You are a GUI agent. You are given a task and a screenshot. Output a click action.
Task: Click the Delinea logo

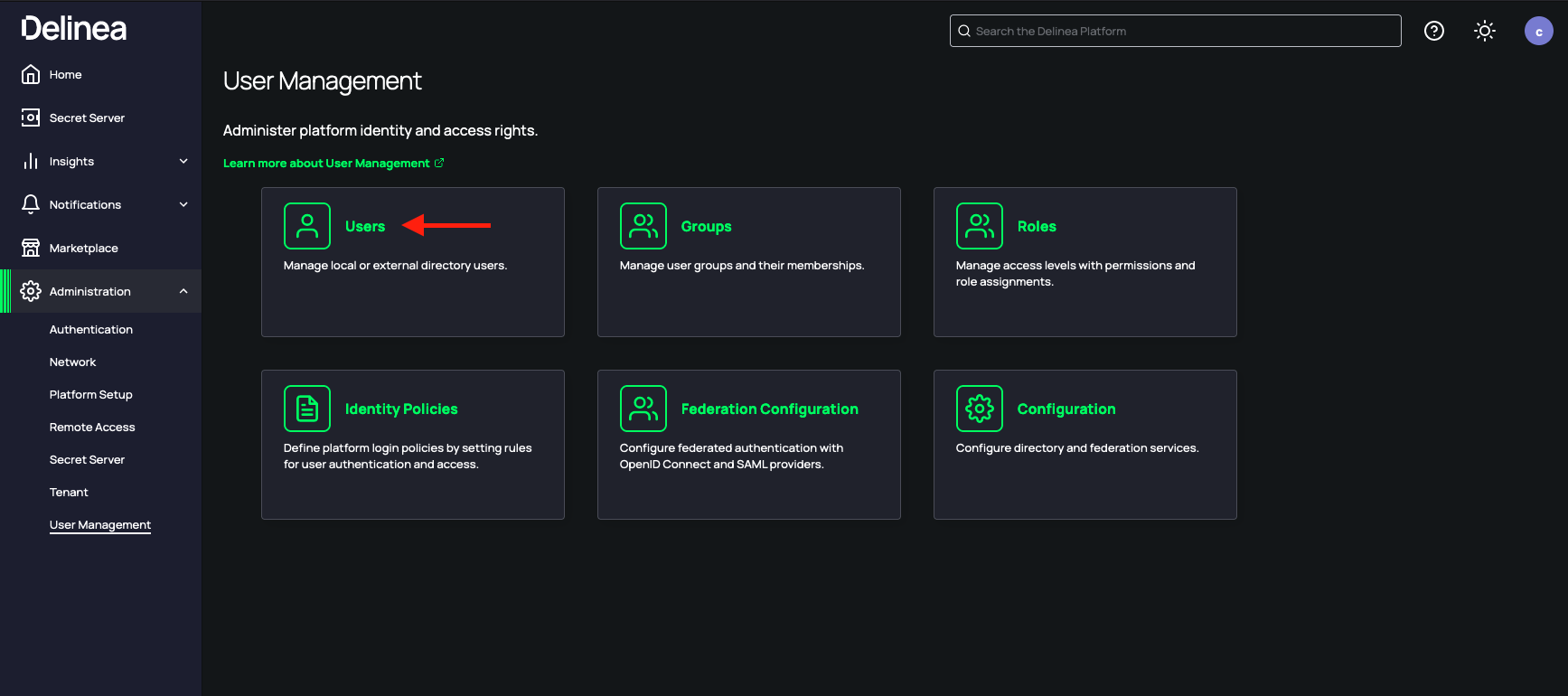click(x=74, y=29)
